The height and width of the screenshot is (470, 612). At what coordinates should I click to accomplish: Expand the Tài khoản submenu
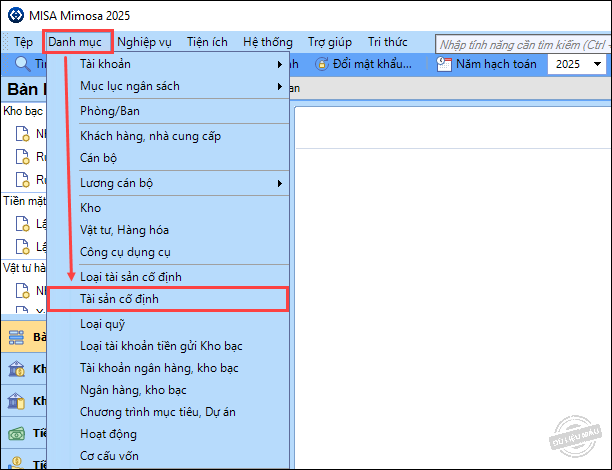(180, 64)
